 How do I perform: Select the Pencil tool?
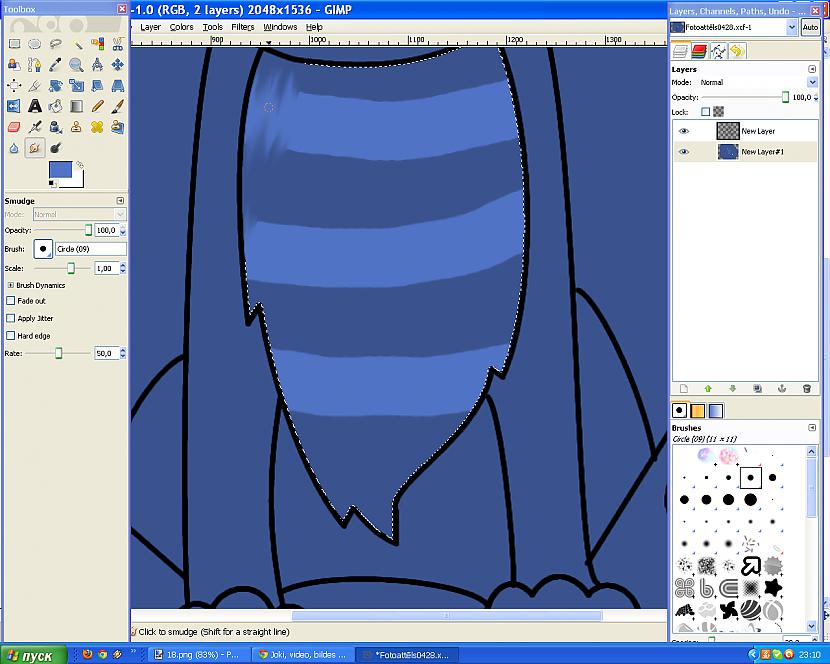click(x=97, y=106)
